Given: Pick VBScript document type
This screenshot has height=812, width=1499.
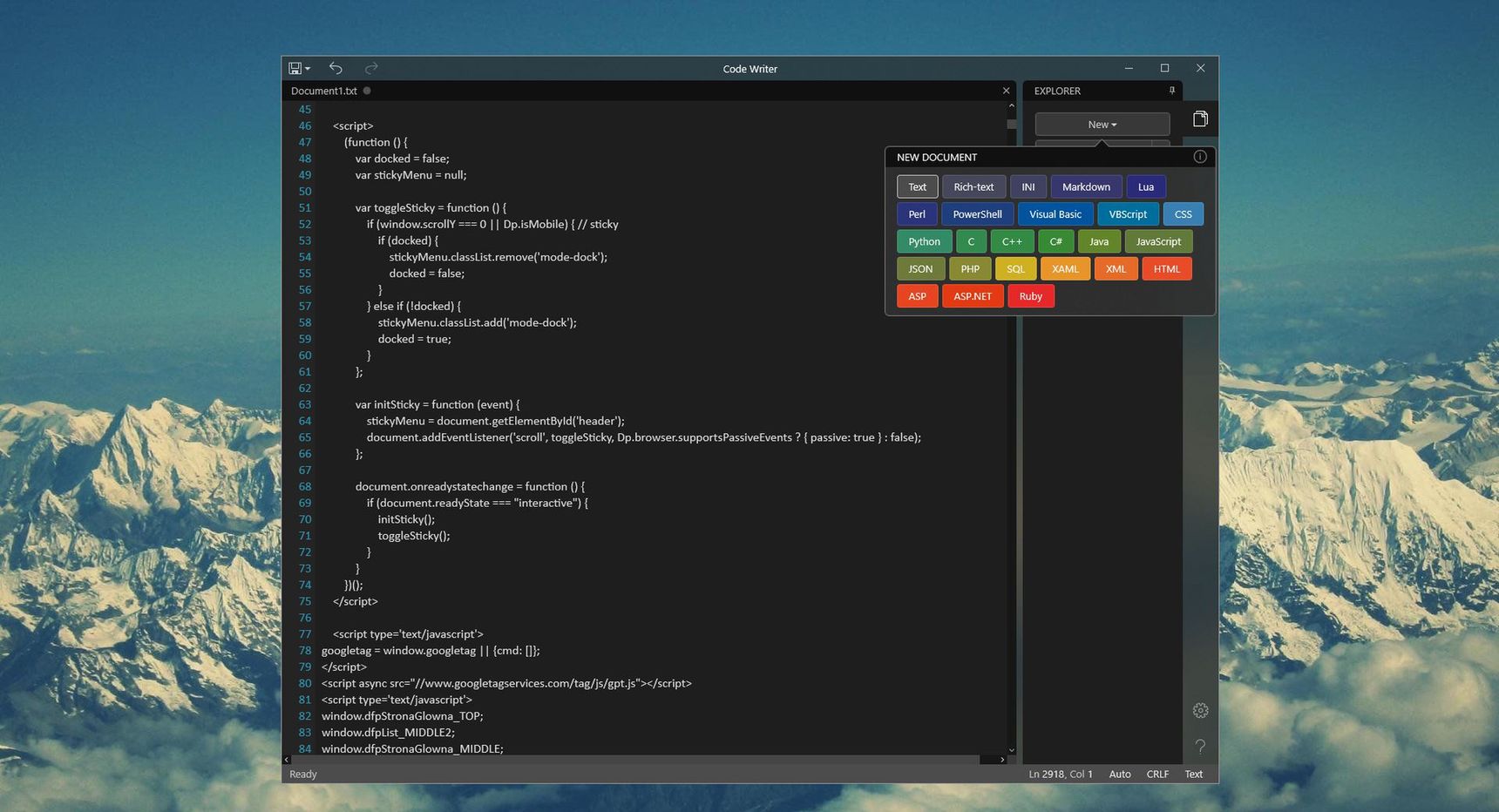Looking at the screenshot, I should pos(1128,214).
